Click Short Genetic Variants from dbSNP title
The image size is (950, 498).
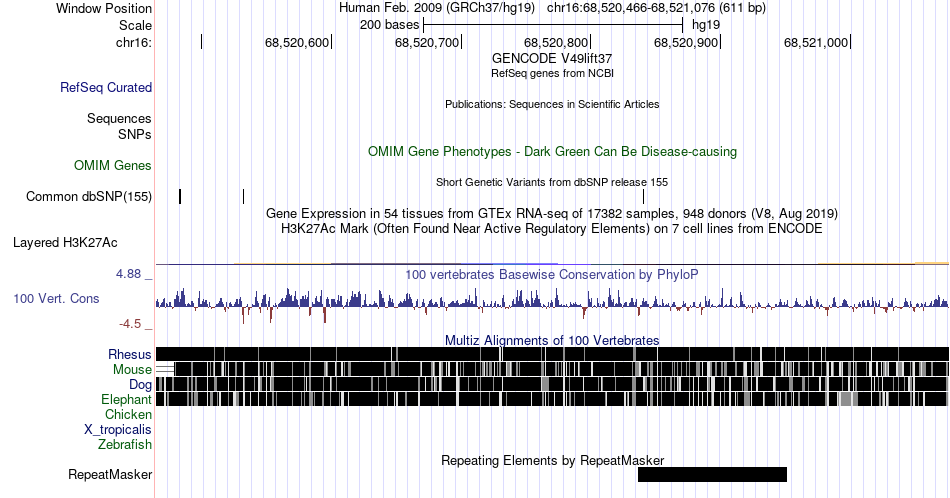pos(552,182)
